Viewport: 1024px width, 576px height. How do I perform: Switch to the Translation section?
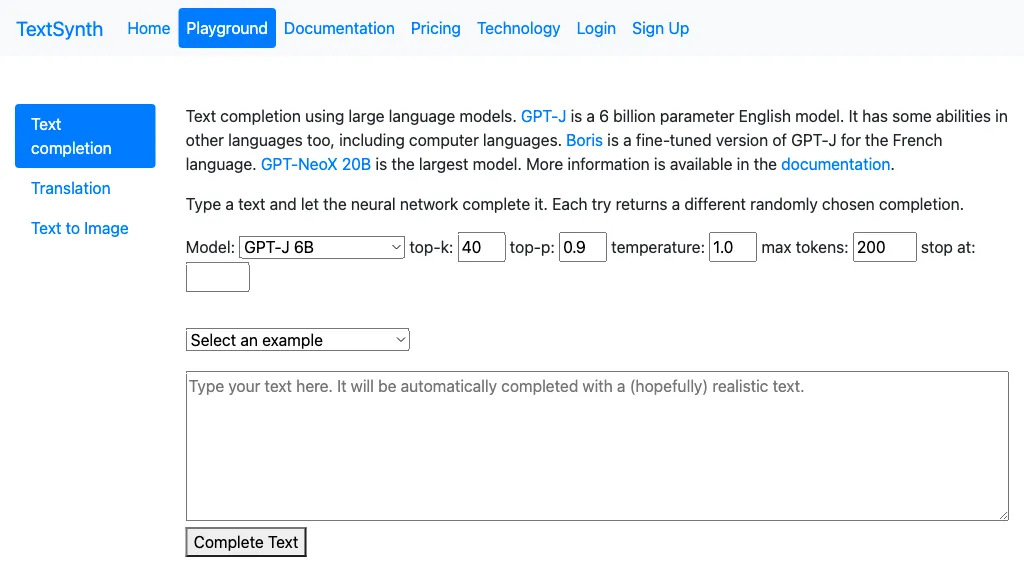tap(70, 188)
